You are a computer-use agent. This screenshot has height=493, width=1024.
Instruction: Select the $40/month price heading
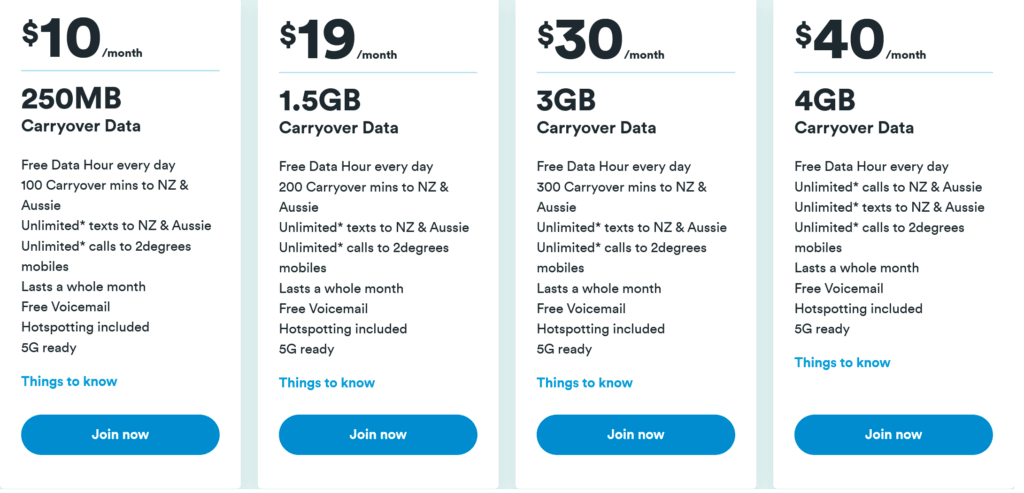pyautogui.click(x=859, y=39)
